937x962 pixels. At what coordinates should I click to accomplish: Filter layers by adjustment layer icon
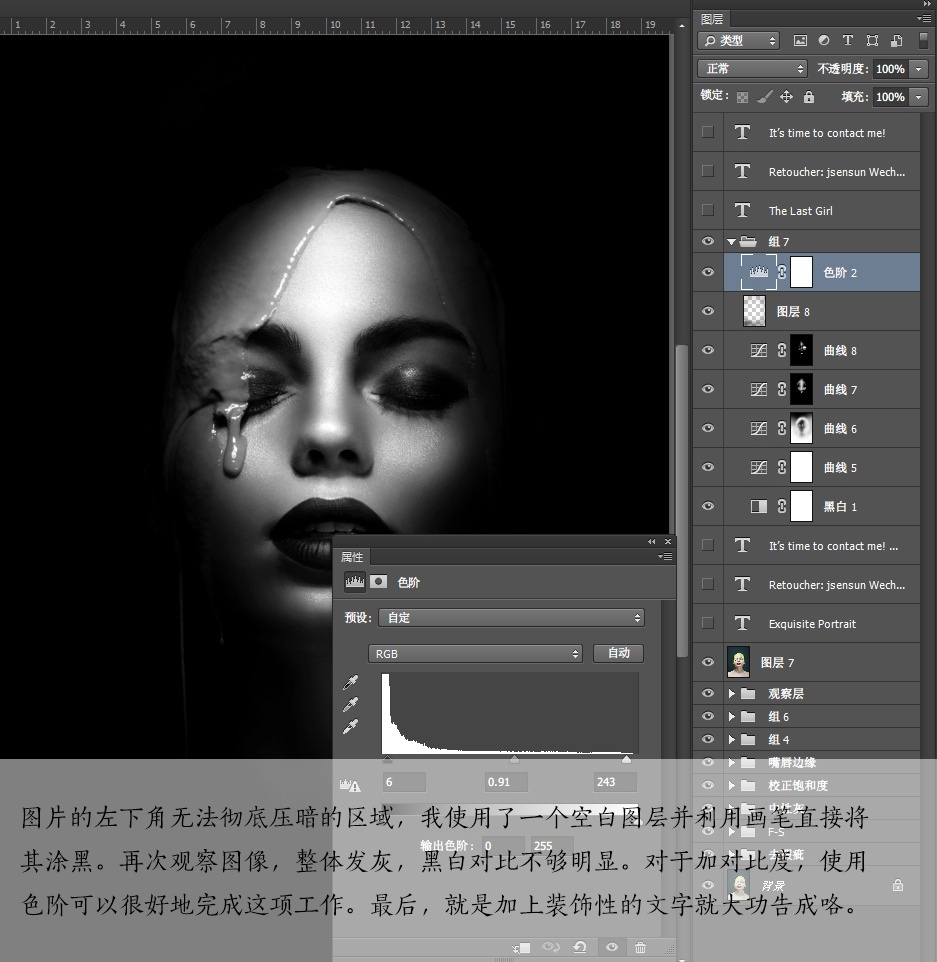823,40
